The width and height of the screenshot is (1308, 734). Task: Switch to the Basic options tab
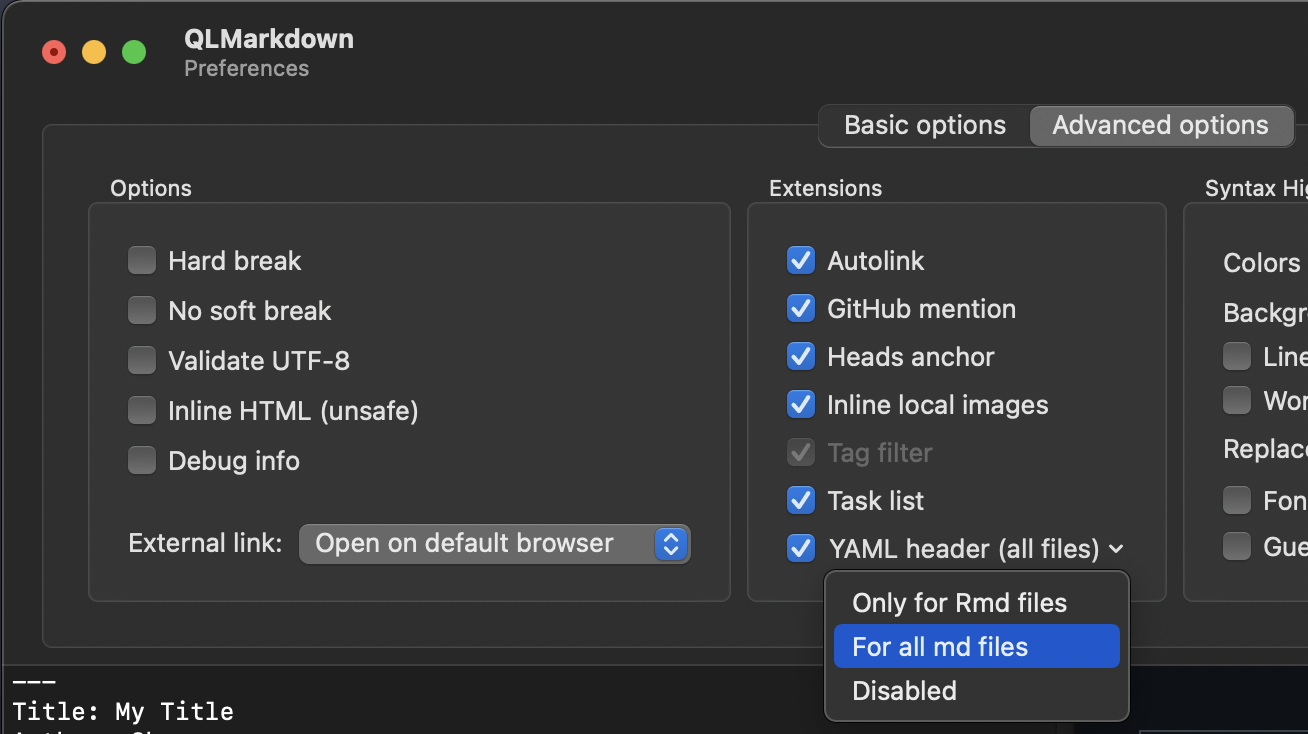coord(925,125)
